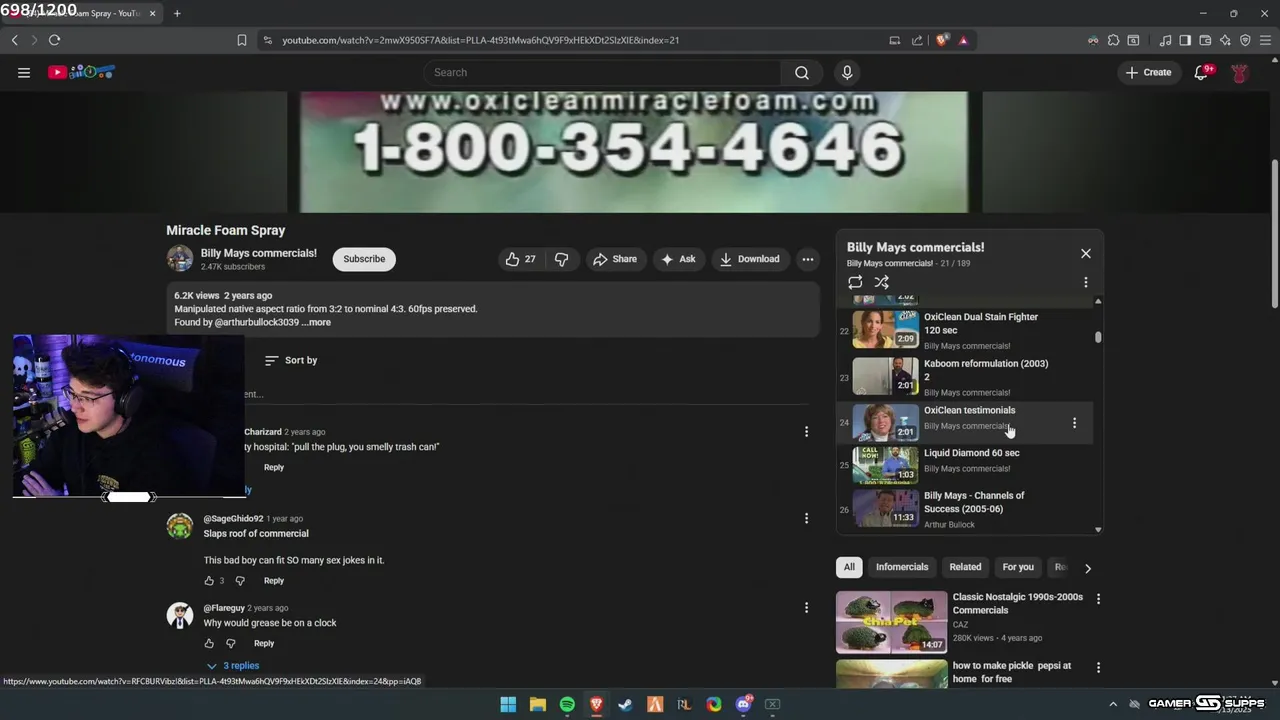Dislike the Miracle Foam Spray video

click(561, 259)
